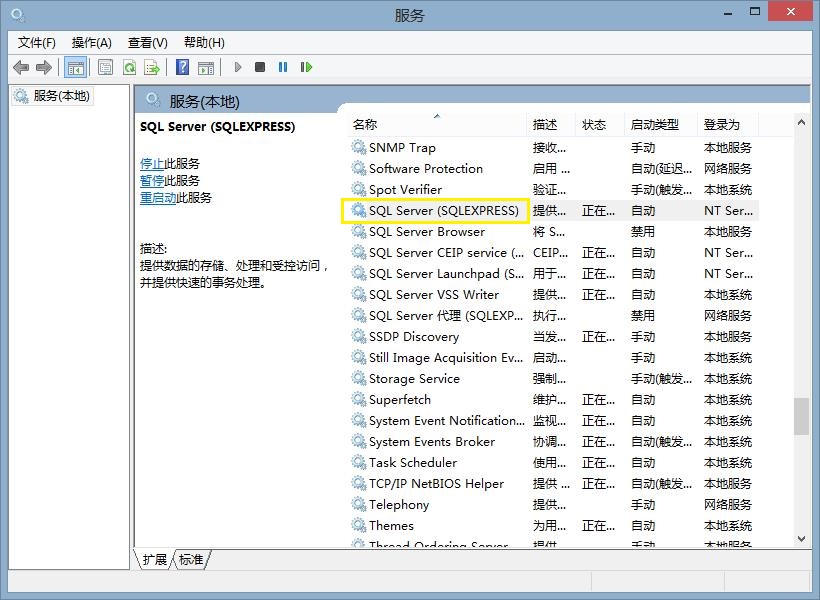Click the Start service play icon
This screenshot has height=600, width=820.
(x=238, y=67)
